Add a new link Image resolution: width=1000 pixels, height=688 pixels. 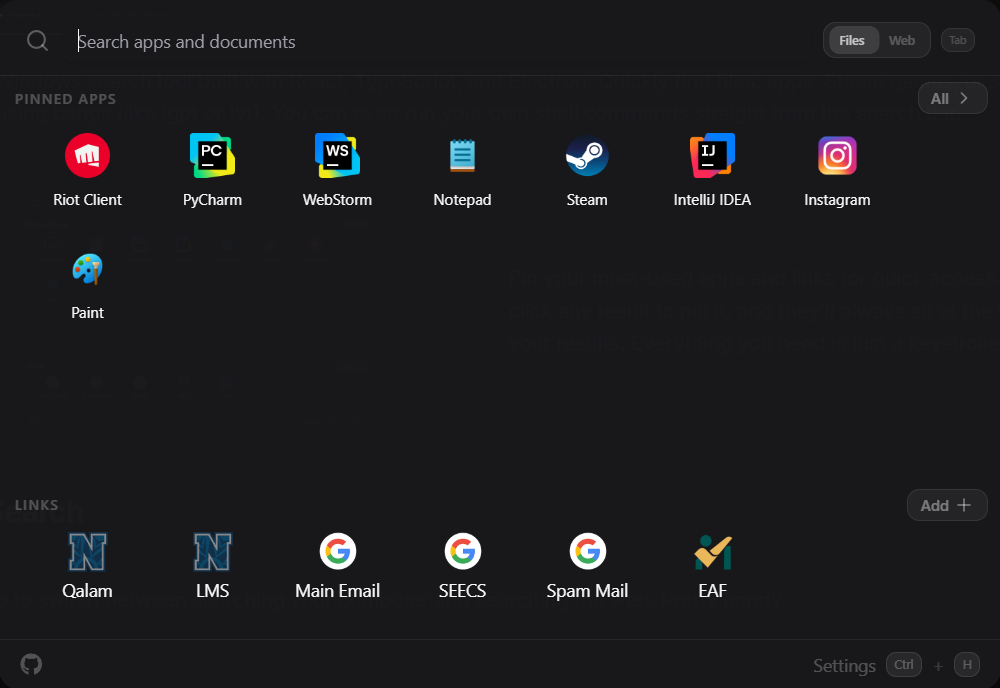tap(947, 506)
